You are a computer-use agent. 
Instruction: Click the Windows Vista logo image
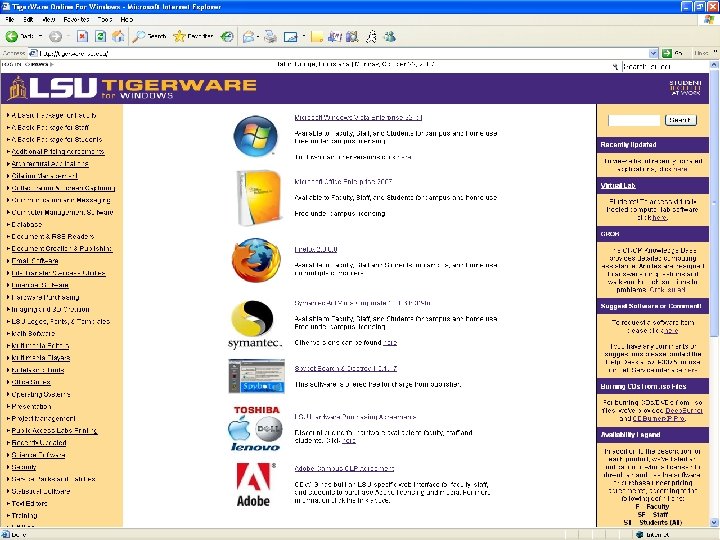click(255, 136)
